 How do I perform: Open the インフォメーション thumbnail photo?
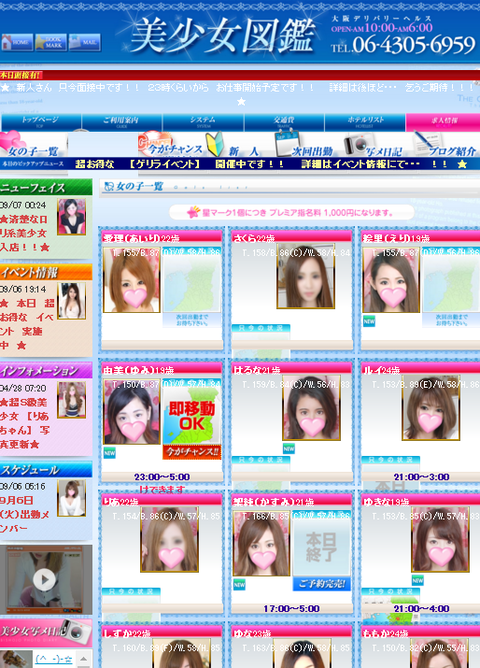click(x=72, y=400)
